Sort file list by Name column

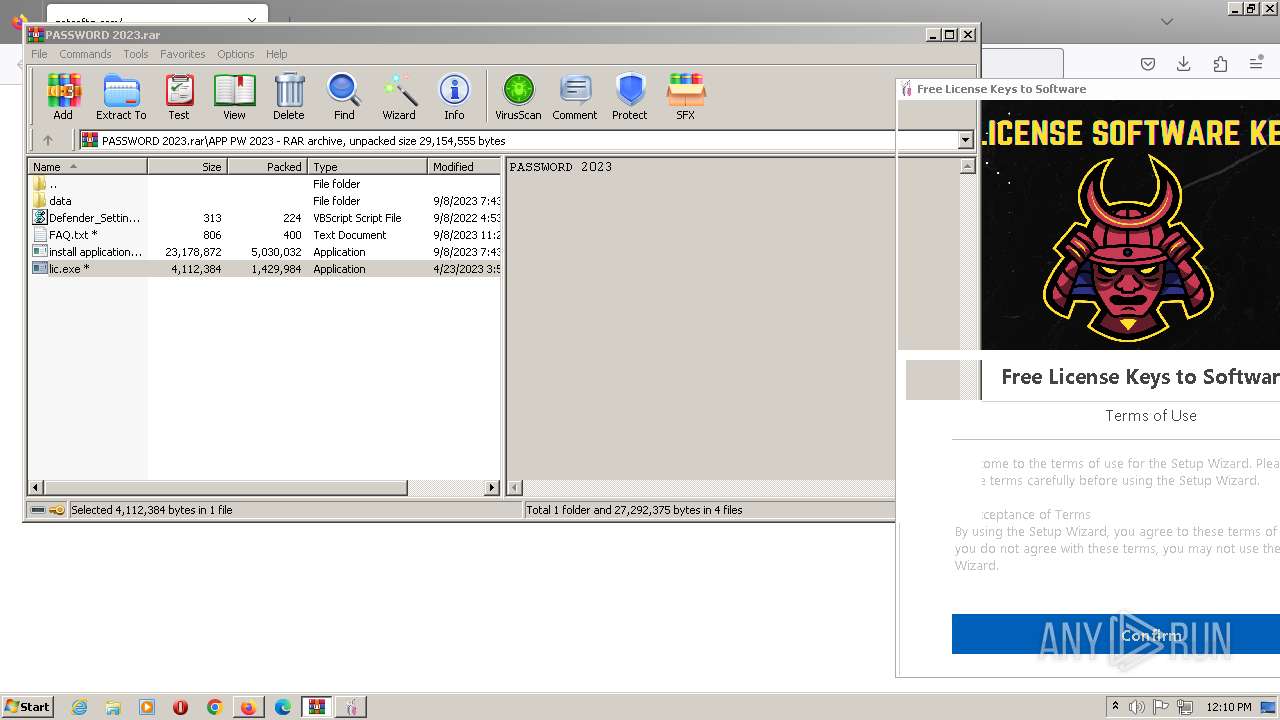88,167
